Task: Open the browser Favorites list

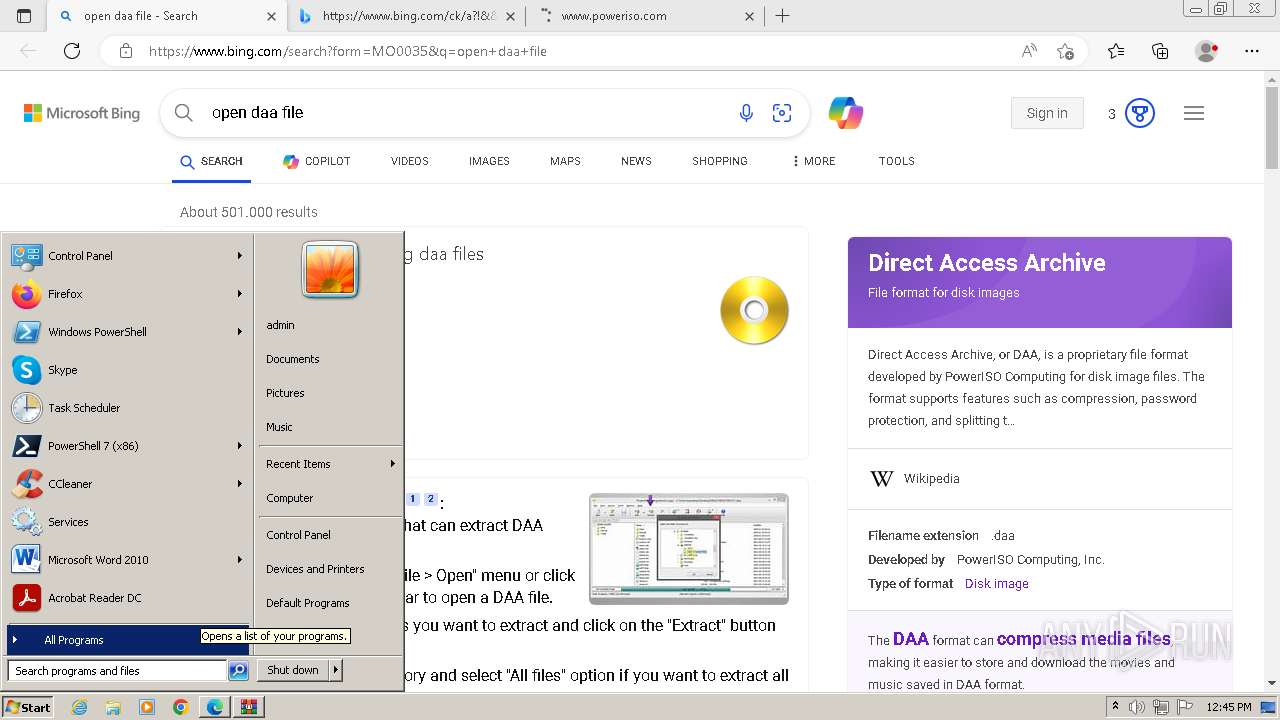Action: point(1116,51)
